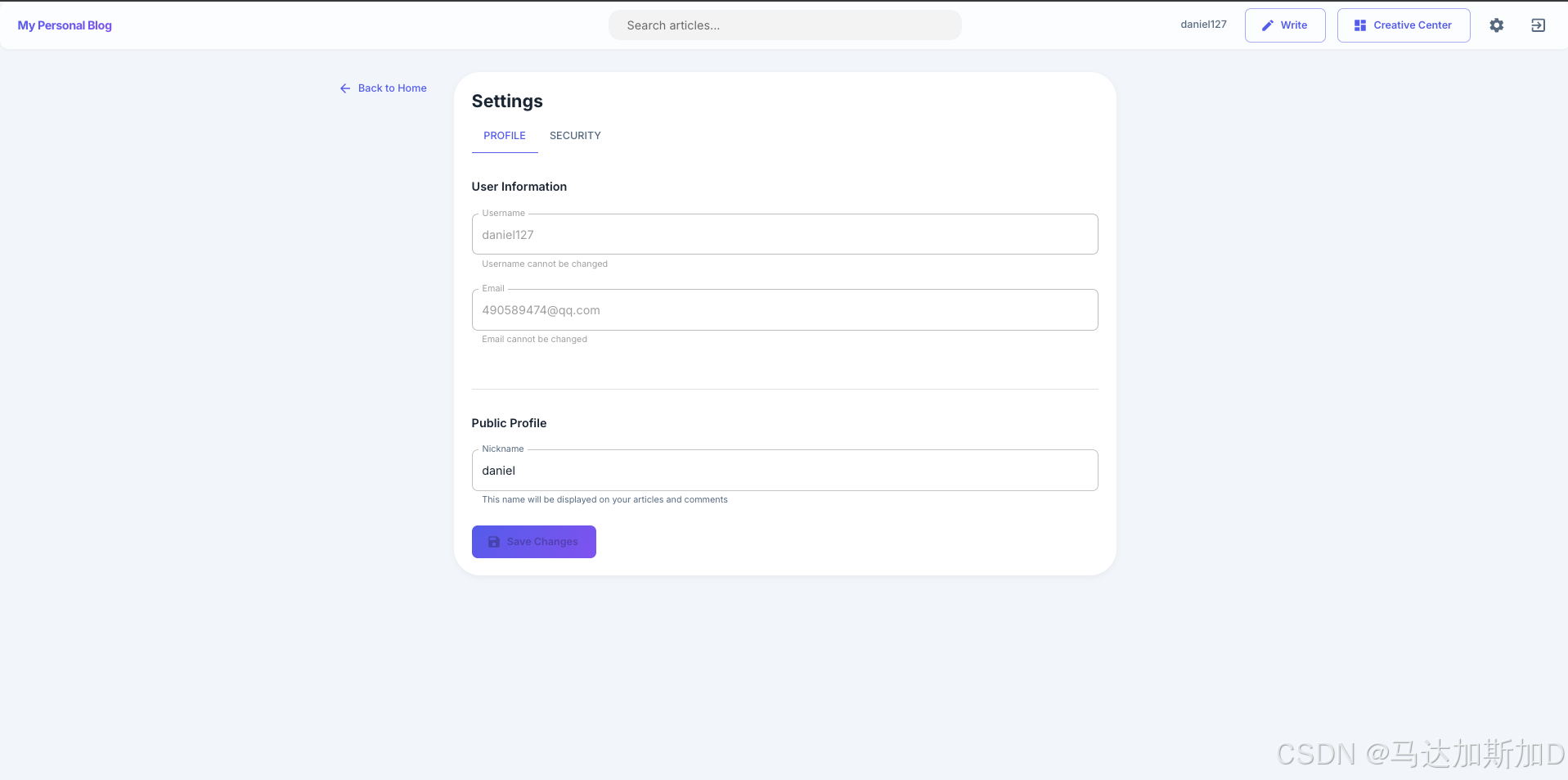Save changes with the Save Changes button
The width and height of the screenshot is (1568, 780).
click(534, 542)
